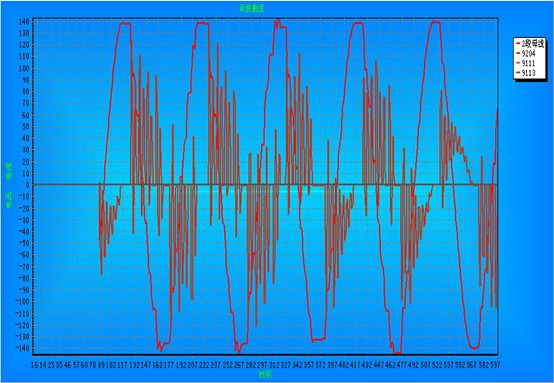This screenshot has height=383, width=554.
Task: Click the -140 label on the Y axis
Action: (23, 348)
